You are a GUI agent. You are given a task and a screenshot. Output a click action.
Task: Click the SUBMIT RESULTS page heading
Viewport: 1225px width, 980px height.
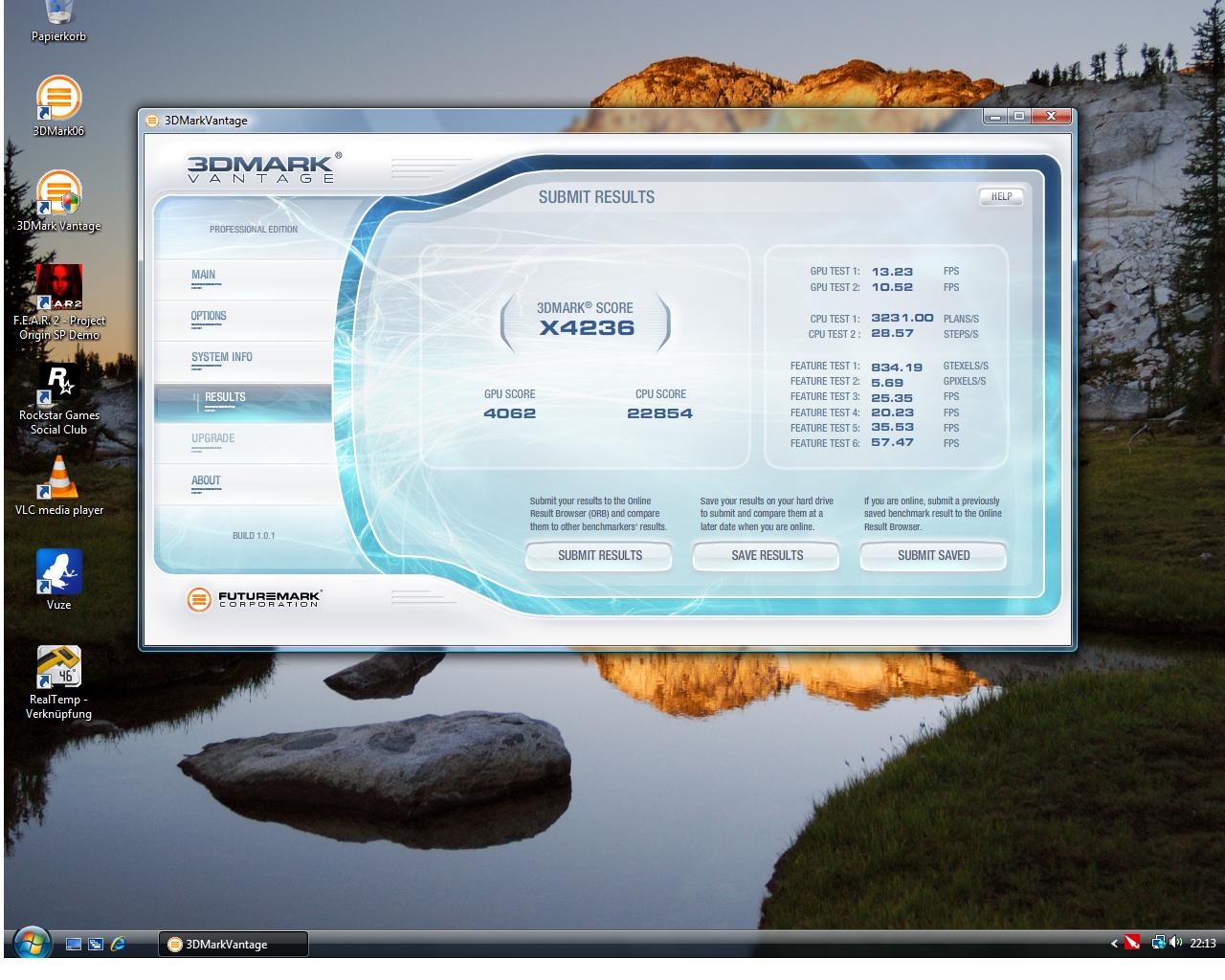click(596, 197)
